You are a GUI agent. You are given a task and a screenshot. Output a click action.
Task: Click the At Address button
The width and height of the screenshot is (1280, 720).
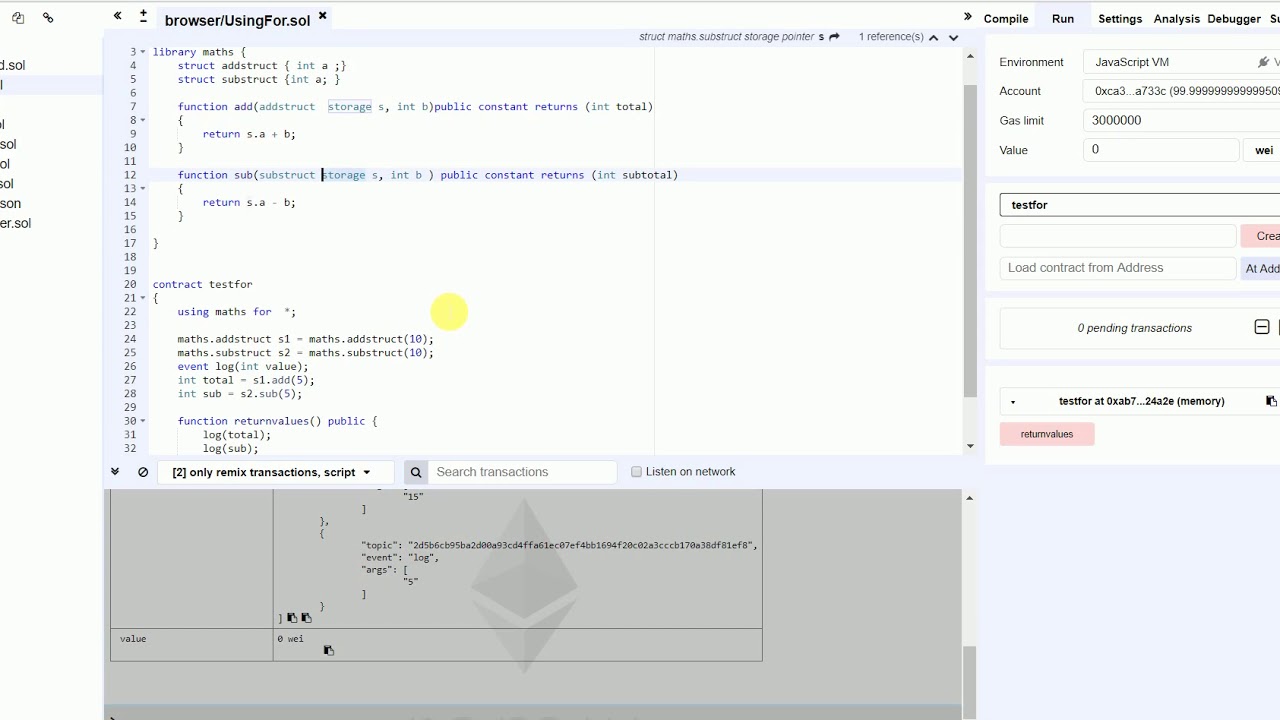pos(1261,268)
